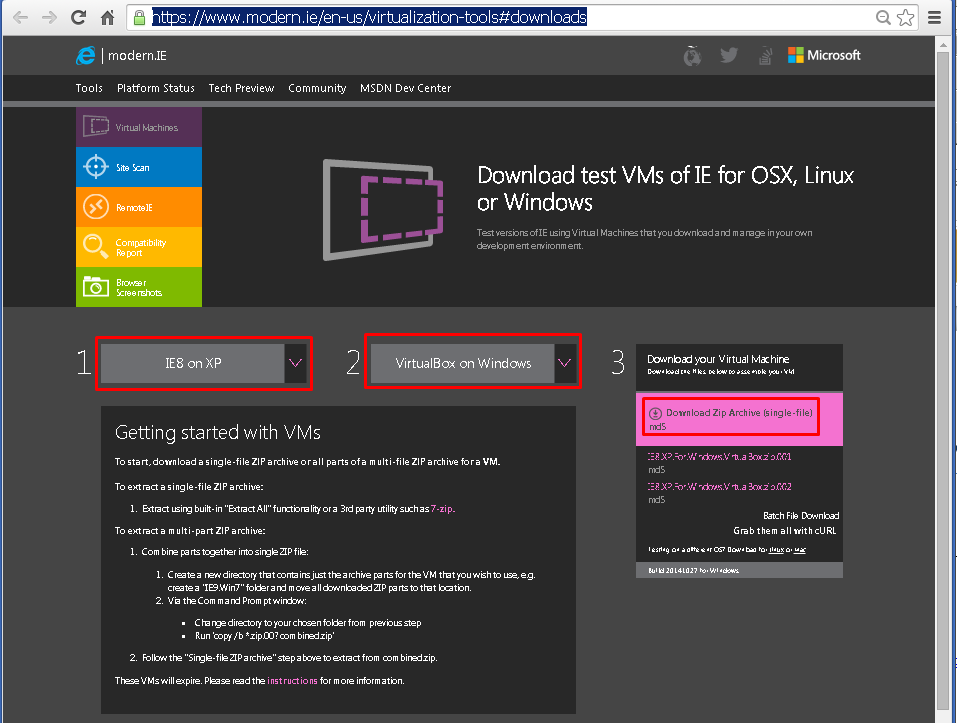The width and height of the screenshot is (957, 723).
Task: Click md5 link under zip.002 file
Action: tap(657, 500)
